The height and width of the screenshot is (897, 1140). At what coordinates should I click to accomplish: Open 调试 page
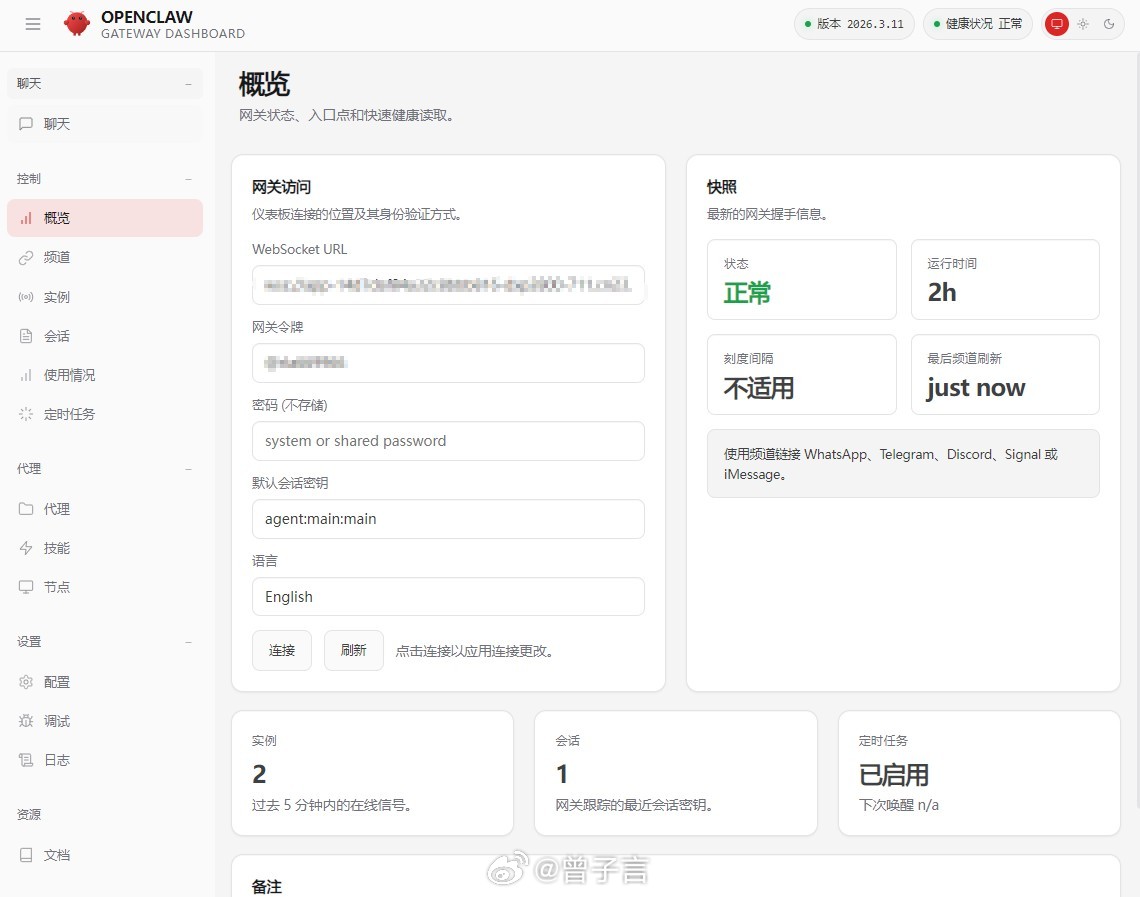pos(105,721)
